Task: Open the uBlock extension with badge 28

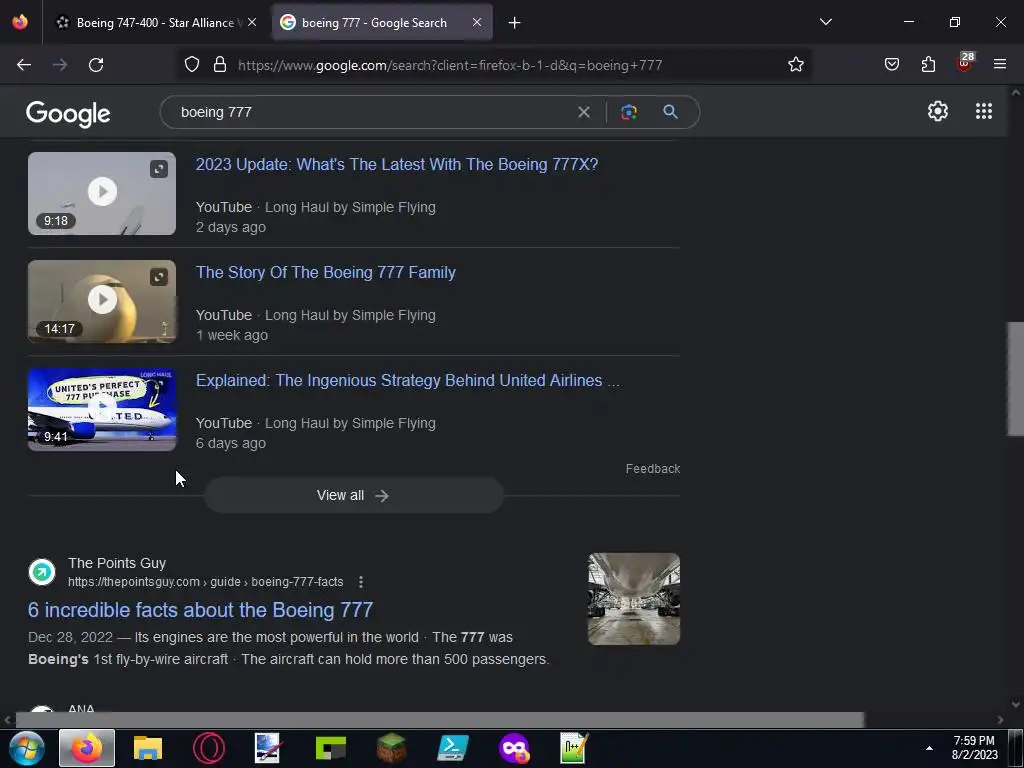Action: (x=965, y=63)
